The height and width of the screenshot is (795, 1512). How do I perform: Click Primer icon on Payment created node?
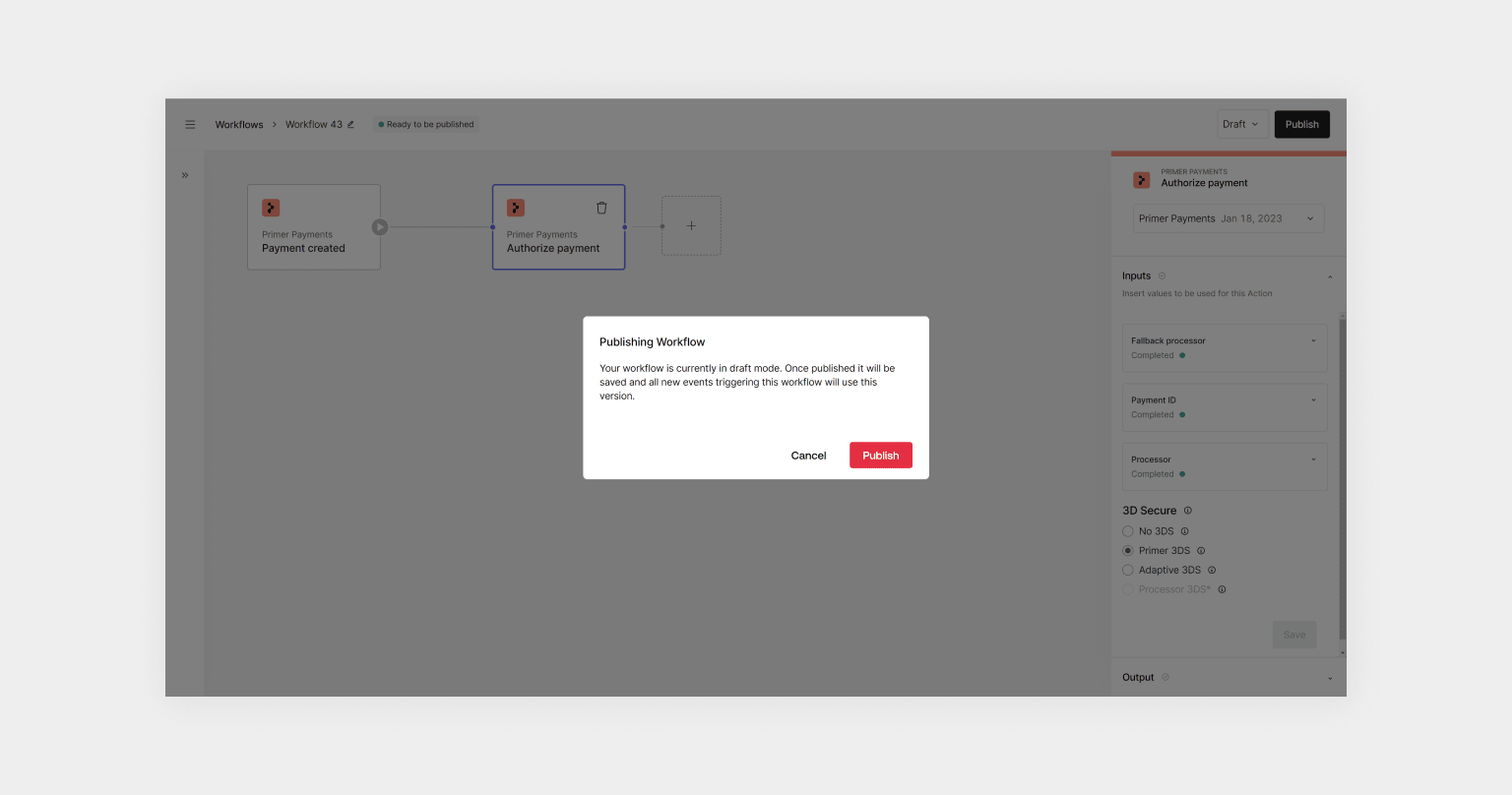pos(271,208)
